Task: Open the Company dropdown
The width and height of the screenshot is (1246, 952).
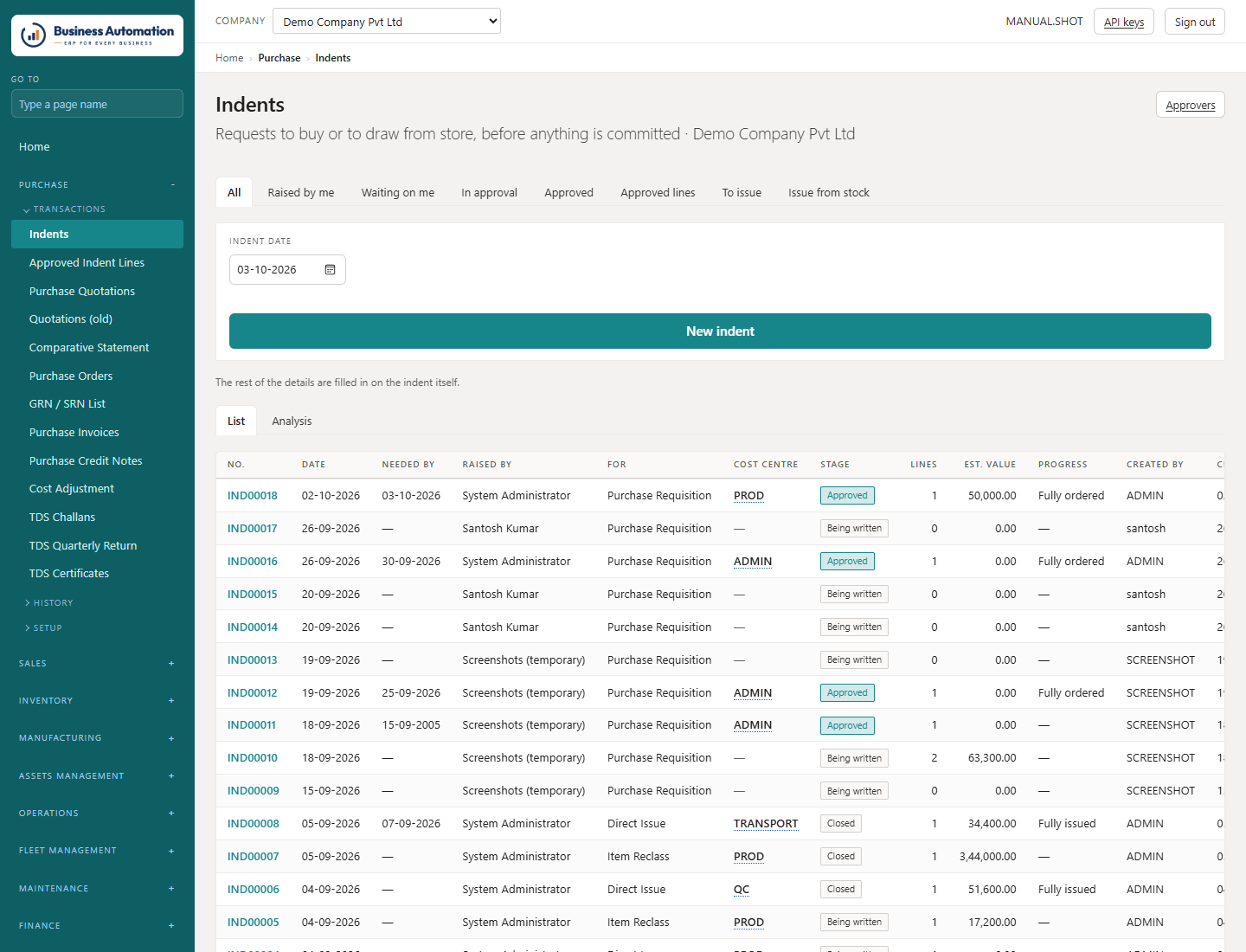Action: [387, 22]
